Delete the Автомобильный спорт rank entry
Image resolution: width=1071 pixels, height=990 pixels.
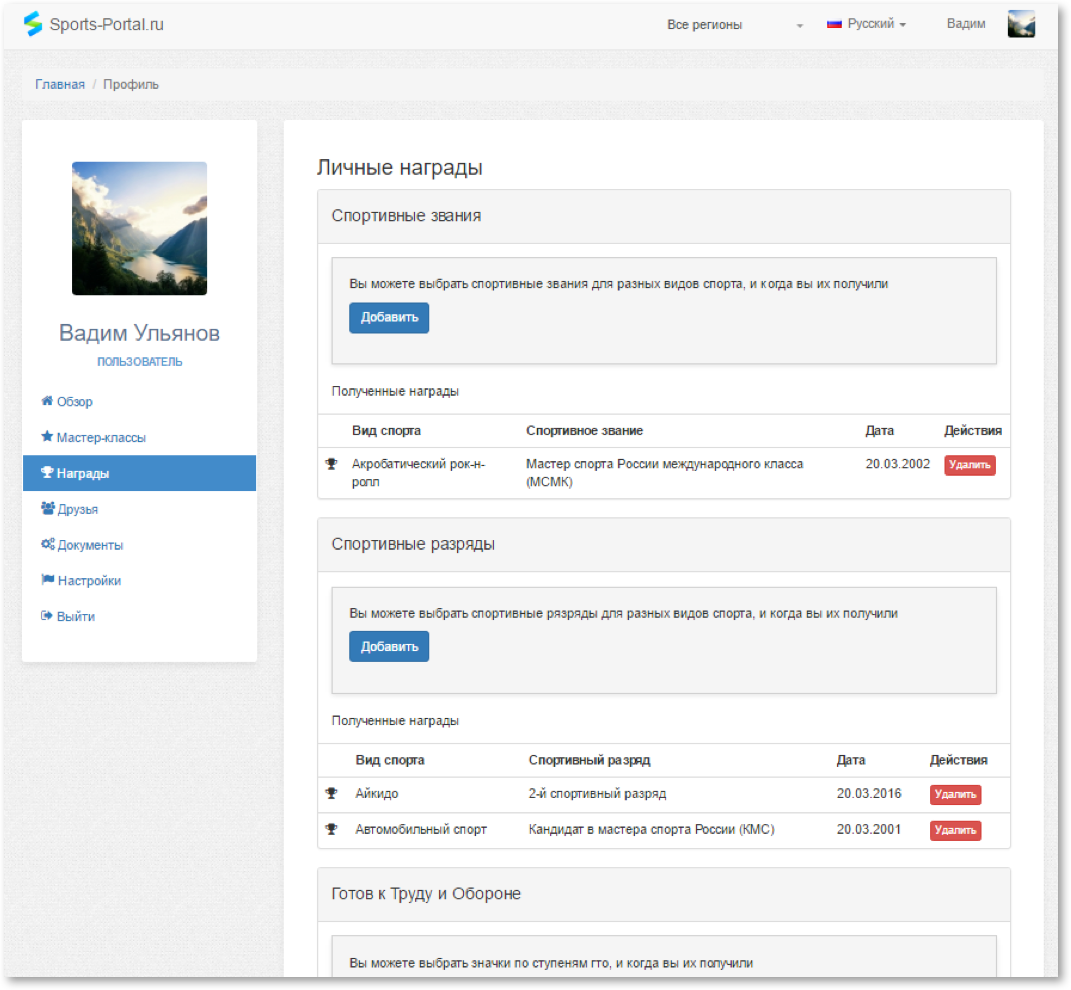(x=956, y=829)
